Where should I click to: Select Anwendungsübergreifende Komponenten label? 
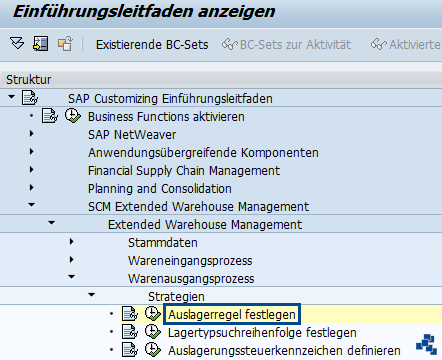point(203,153)
